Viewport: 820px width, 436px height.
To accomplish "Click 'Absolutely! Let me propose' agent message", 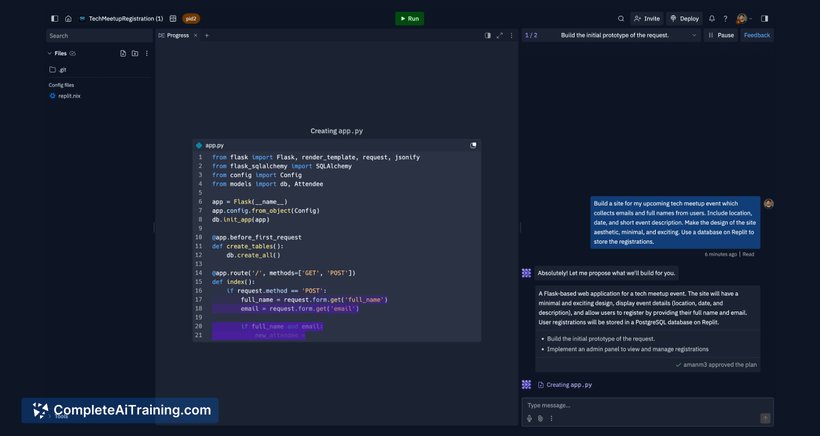I will point(606,273).
